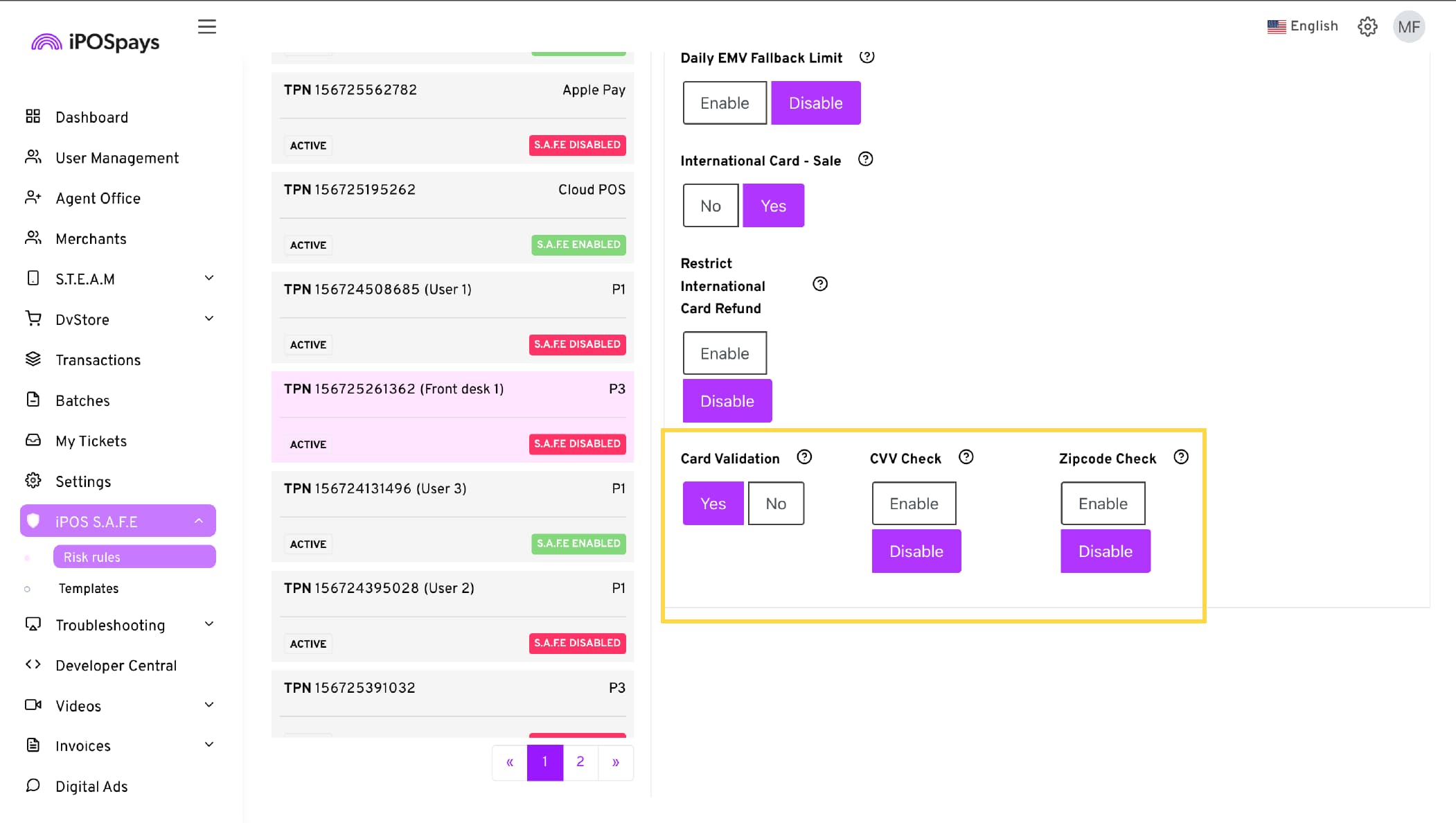The image size is (1456, 823).
Task: Set Card Validation to No
Action: tap(776, 504)
